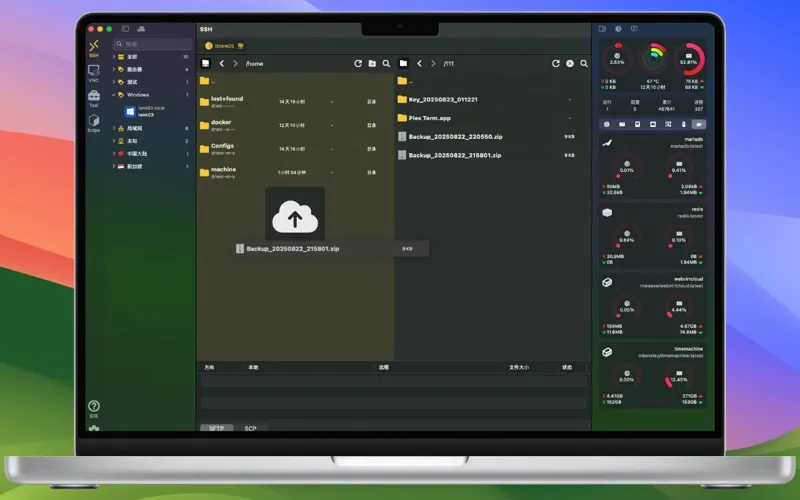This screenshot has height=500, width=800.
Task: Select the SCP transfer tab
Action: click(251, 428)
